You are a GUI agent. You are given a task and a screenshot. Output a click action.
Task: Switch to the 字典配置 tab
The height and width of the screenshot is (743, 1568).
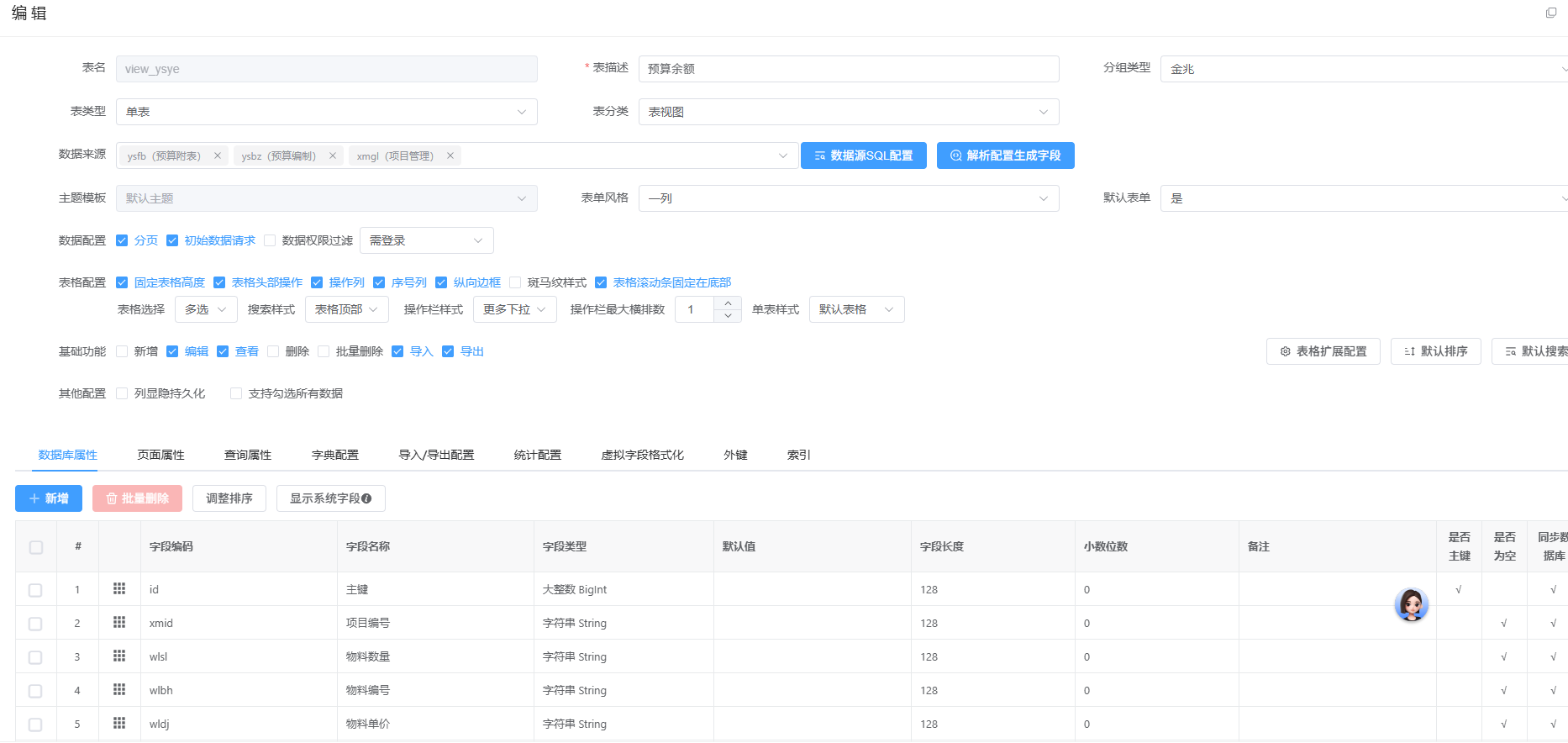[x=334, y=455]
